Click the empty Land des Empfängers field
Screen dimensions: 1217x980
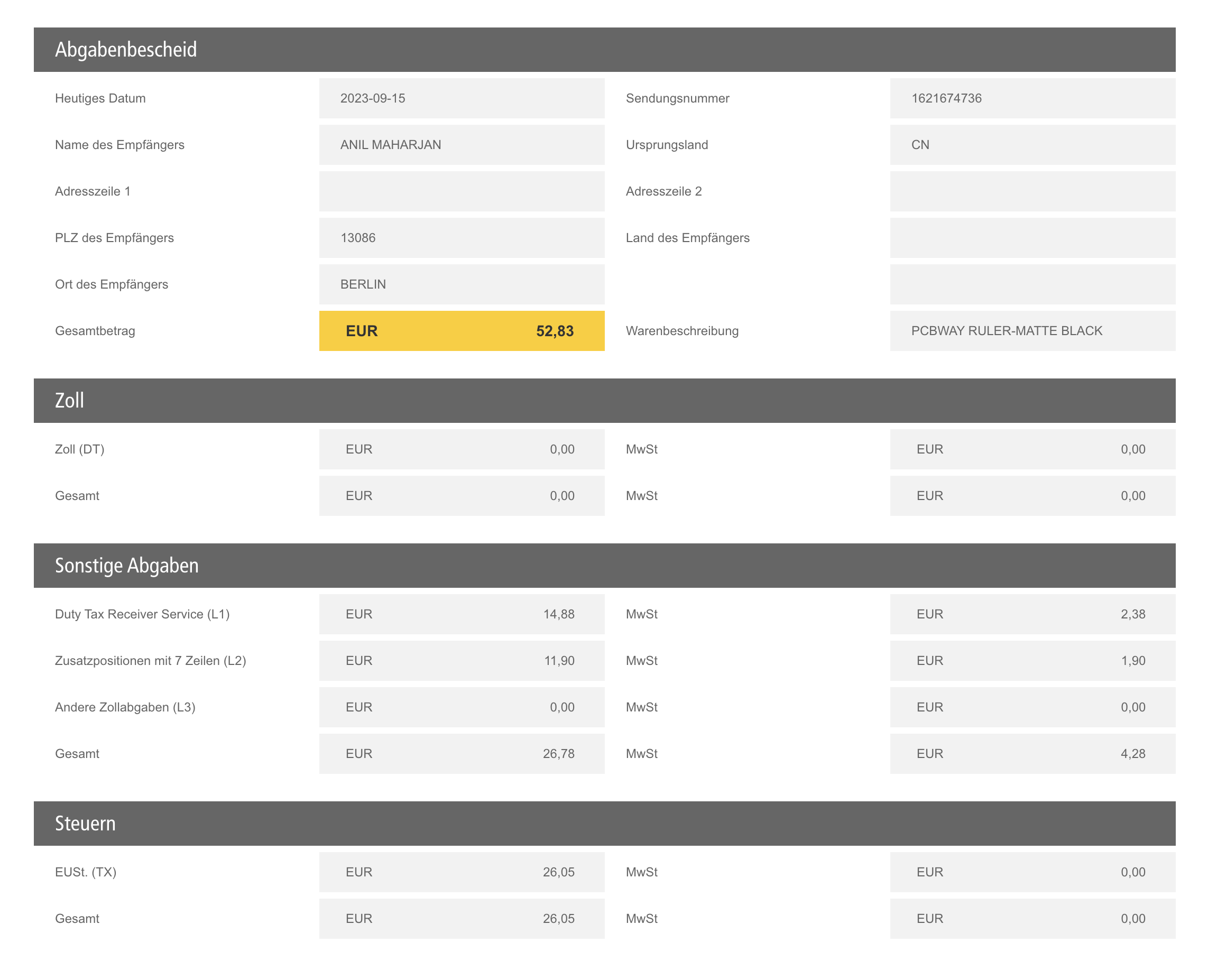[1032, 238]
